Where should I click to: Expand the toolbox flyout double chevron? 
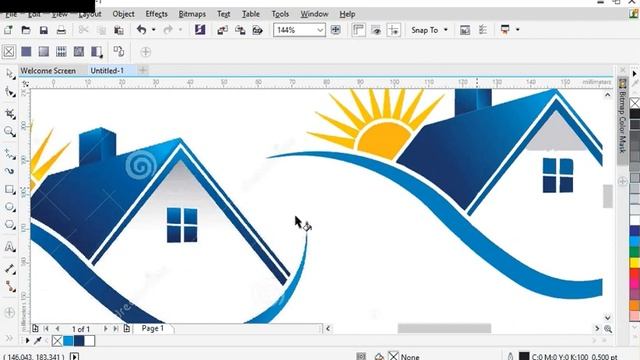9,338
